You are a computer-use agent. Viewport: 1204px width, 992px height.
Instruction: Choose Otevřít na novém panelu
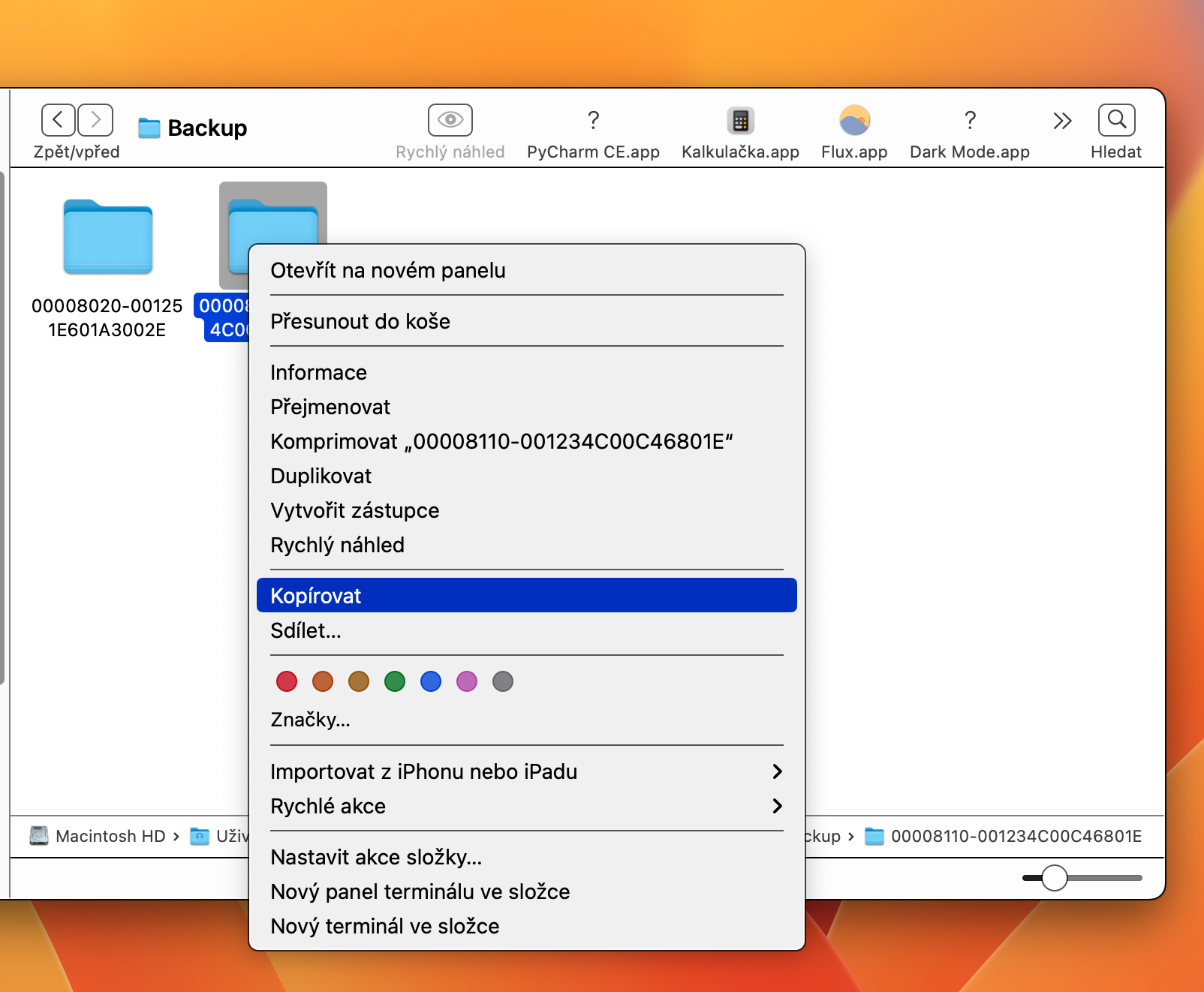pos(527,270)
